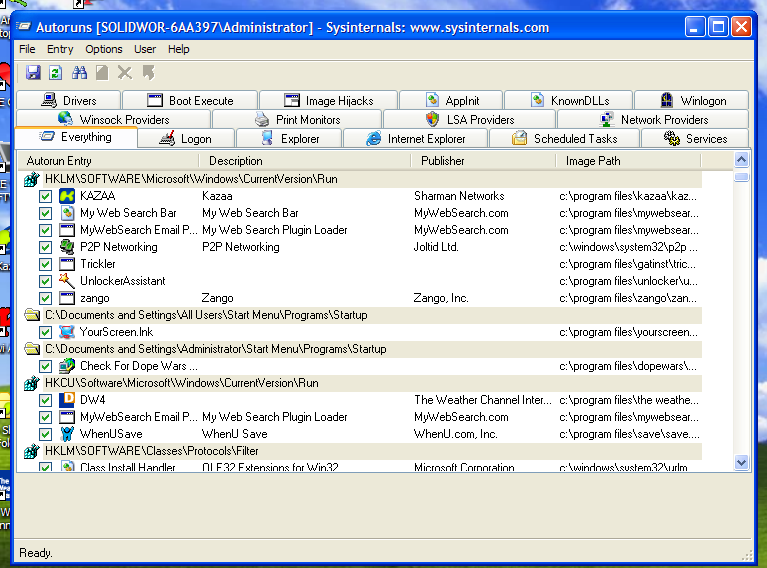Click the Save toolbar icon
Image resolution: width=767 pixels, height=568 pixels.
[33, 73]
